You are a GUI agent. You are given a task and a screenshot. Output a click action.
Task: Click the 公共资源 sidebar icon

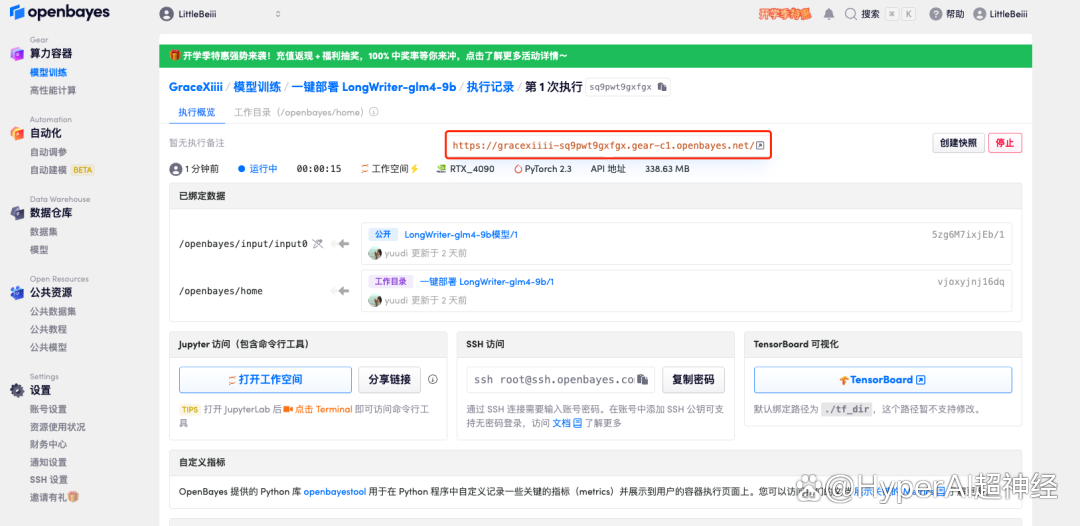coord(17,293)
